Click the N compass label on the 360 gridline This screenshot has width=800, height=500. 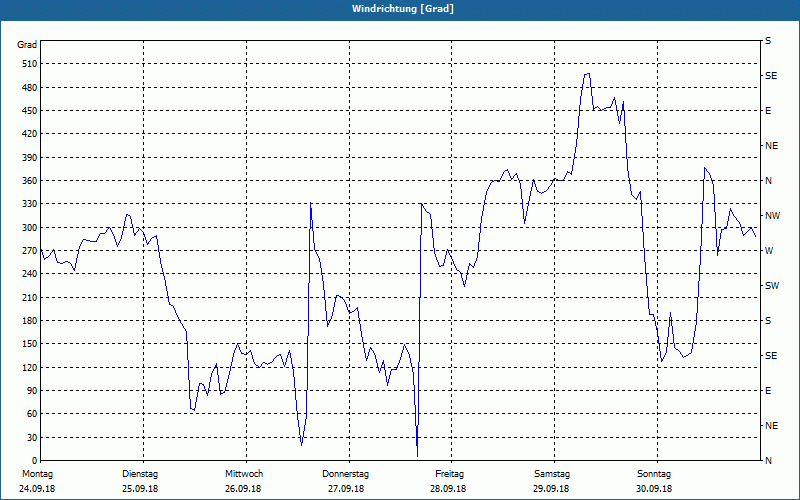click(x=768, y=181)
